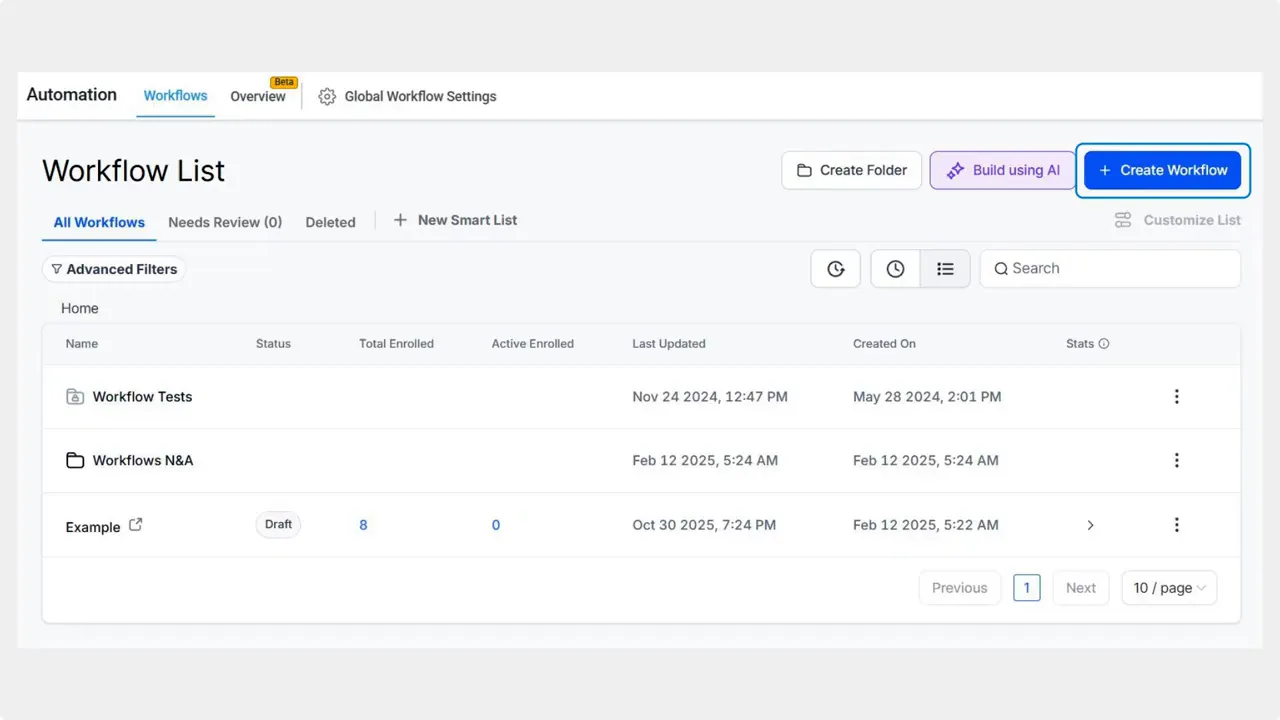Click the external link icon beside Example
Viewport: 1280px width, 720px height.
(136, 523)
